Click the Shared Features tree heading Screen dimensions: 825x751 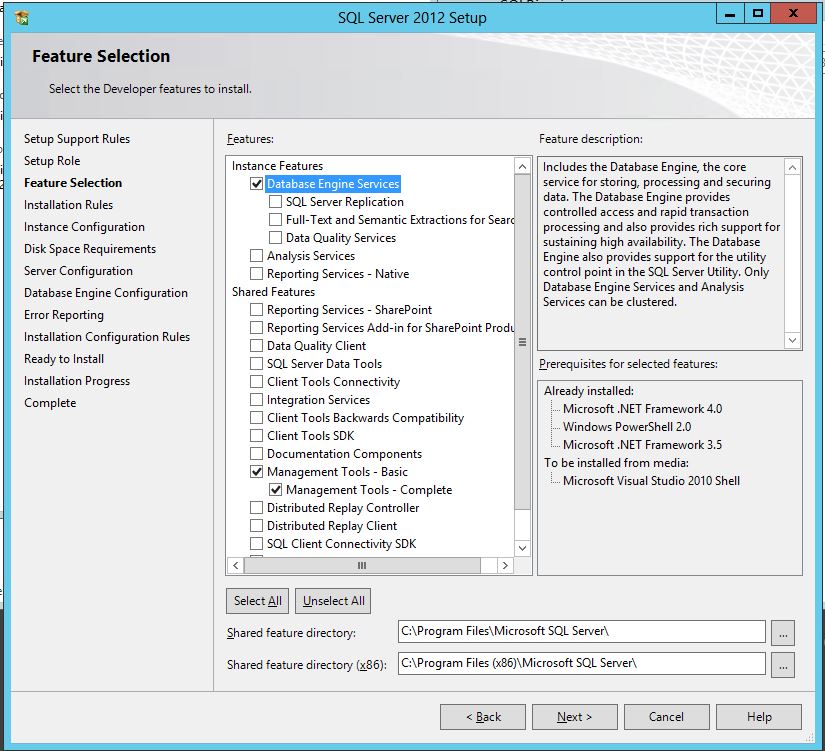click(274, 292)
